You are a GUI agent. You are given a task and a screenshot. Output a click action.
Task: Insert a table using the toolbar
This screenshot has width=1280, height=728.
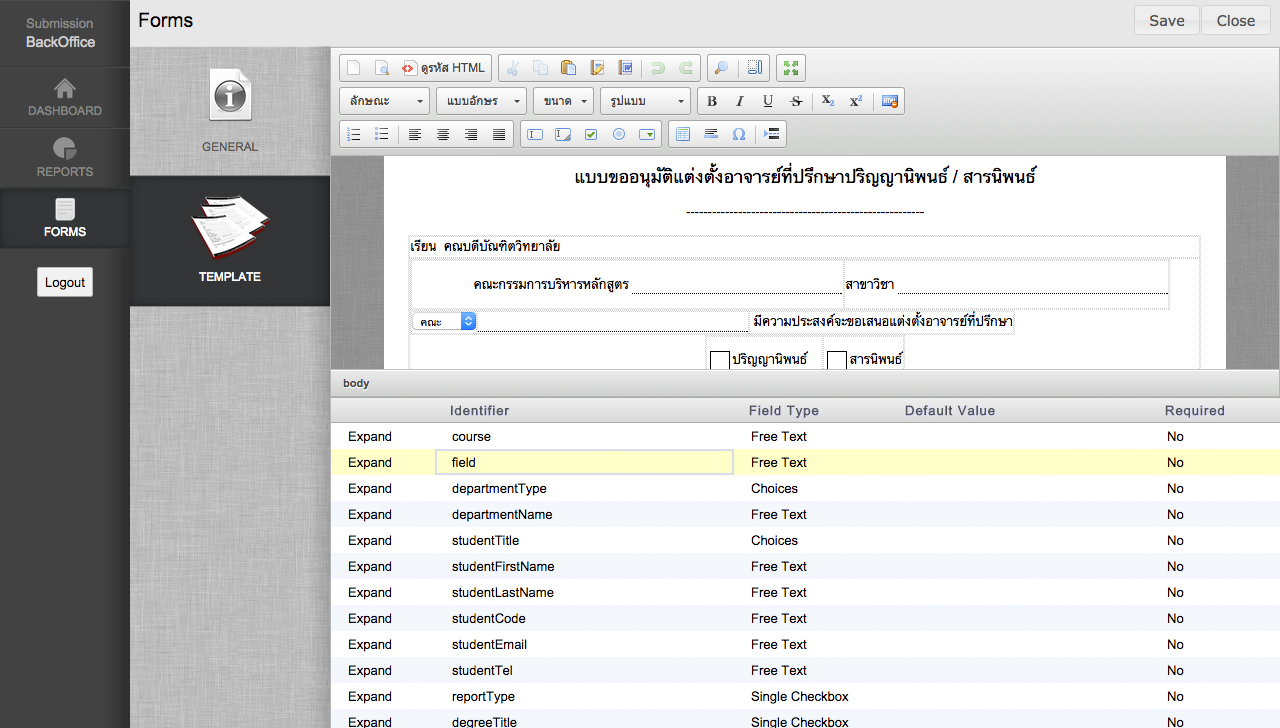coord(683,134)
